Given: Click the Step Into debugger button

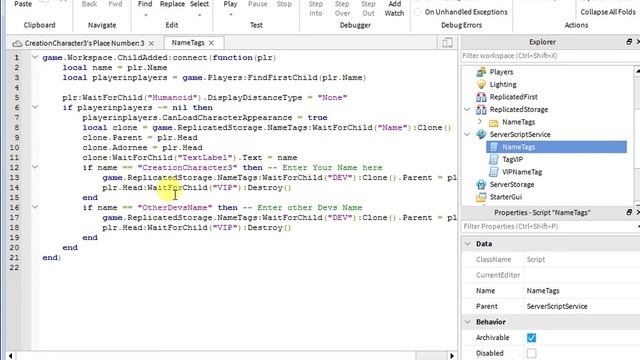Looking at the screenshot, I should point(316,8).
